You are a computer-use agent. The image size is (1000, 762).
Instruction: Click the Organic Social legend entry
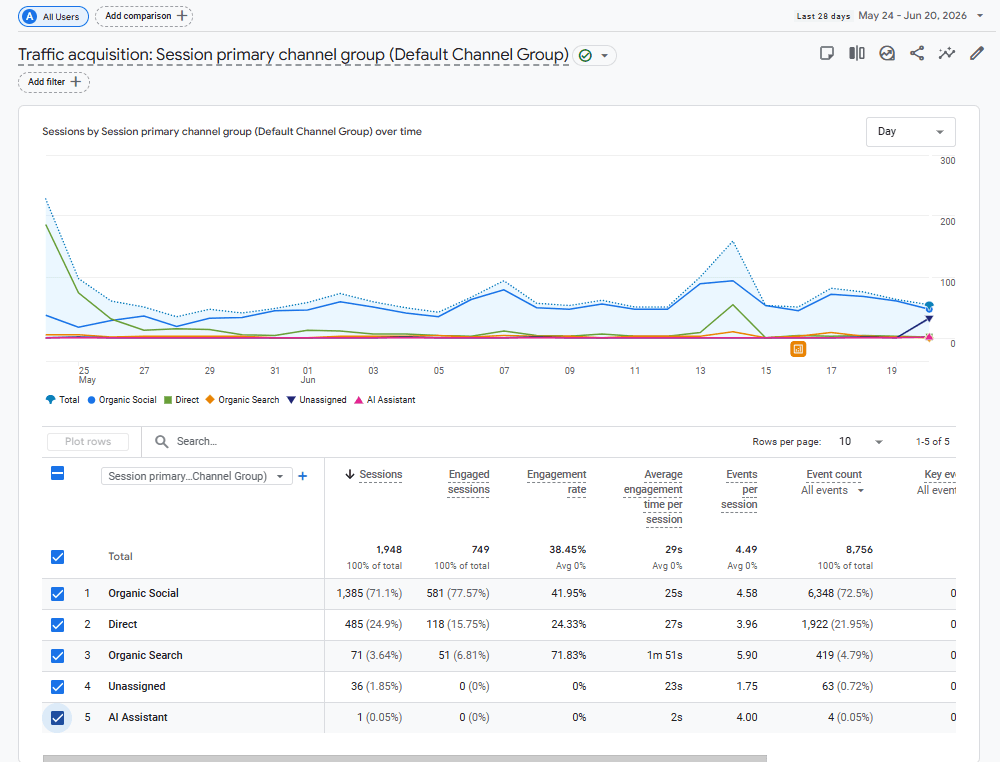(122, 400)
